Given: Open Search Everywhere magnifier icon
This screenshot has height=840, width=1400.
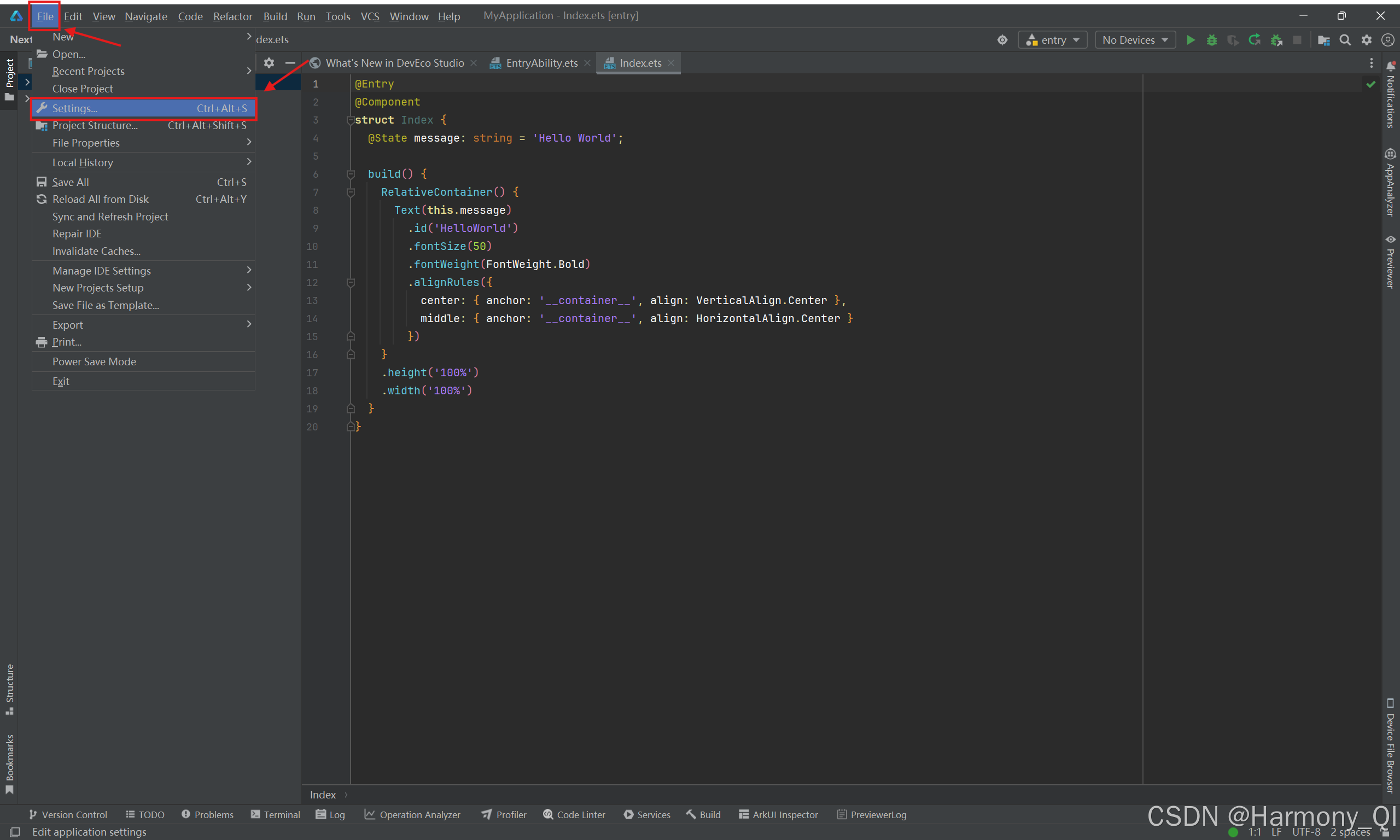Looking at the screenshot, I should (x=1345, y=39).
